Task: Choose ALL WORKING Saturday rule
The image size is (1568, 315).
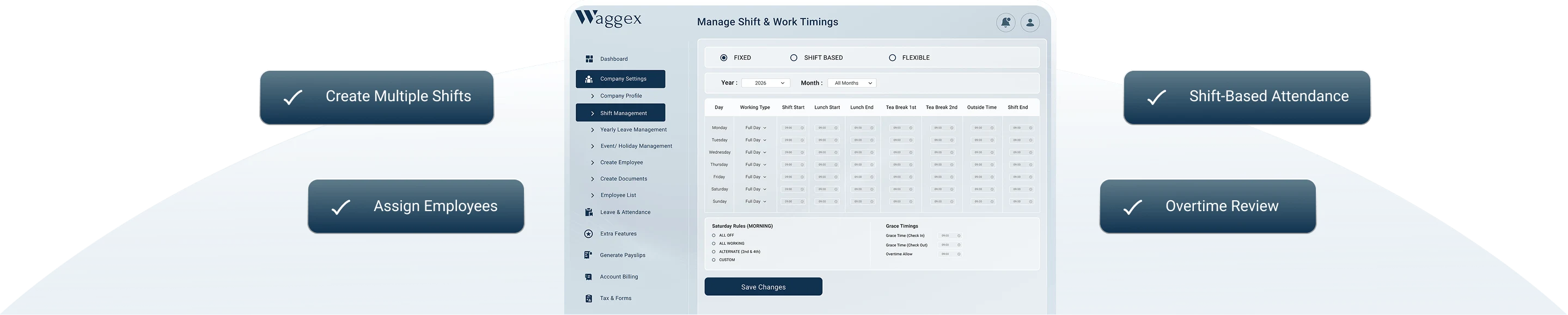Action: [x=713, y=243]
